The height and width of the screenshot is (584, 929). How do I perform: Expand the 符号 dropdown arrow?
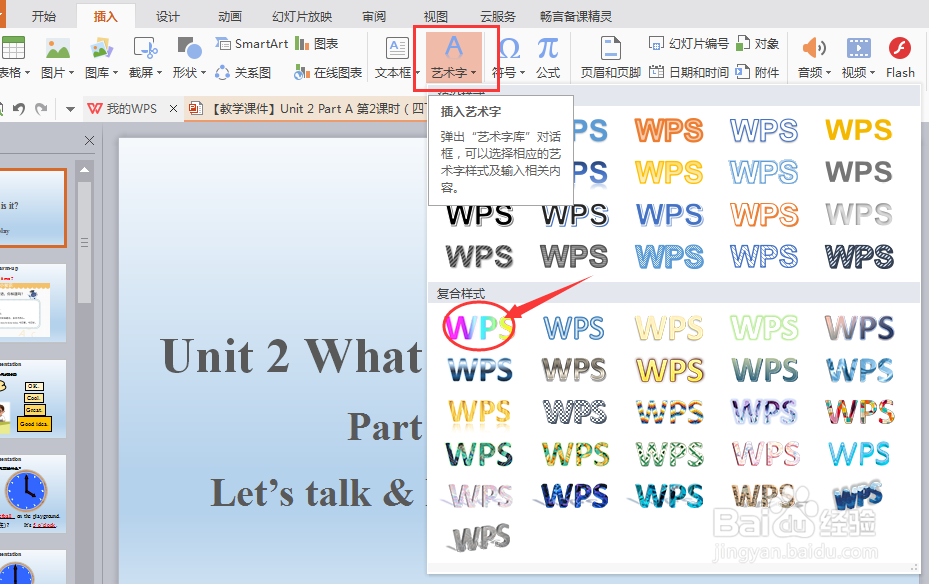click(x=523, y=73)
